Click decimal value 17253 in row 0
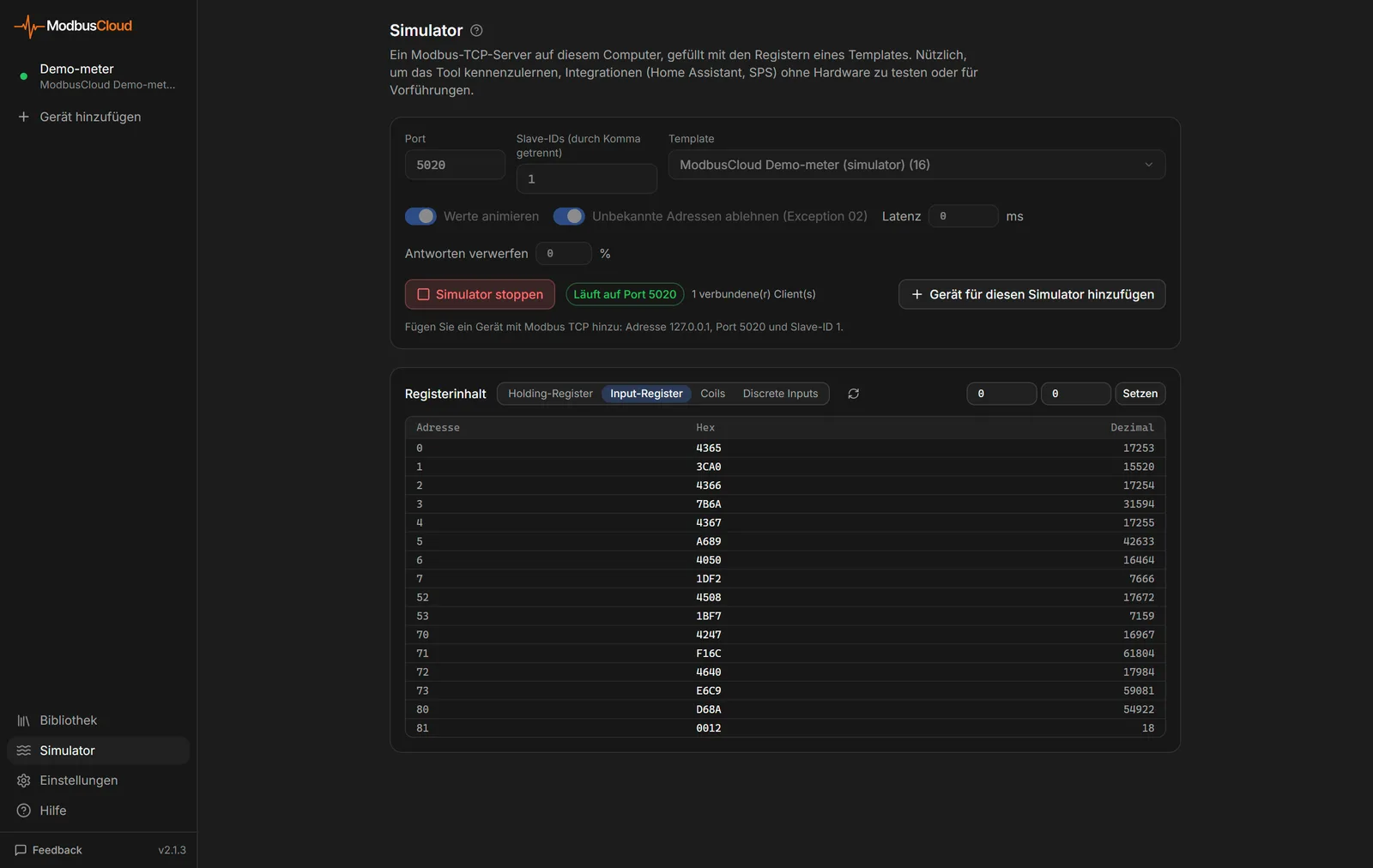 [1138, 448]
